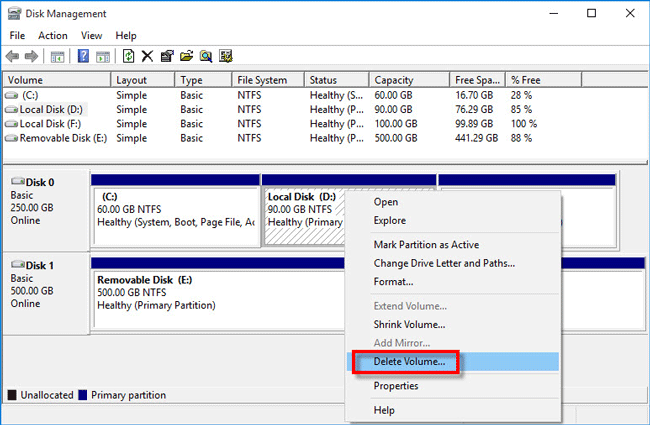Choose Help at bottom of context menu
650x425 pixels.
tap(453, 410)
